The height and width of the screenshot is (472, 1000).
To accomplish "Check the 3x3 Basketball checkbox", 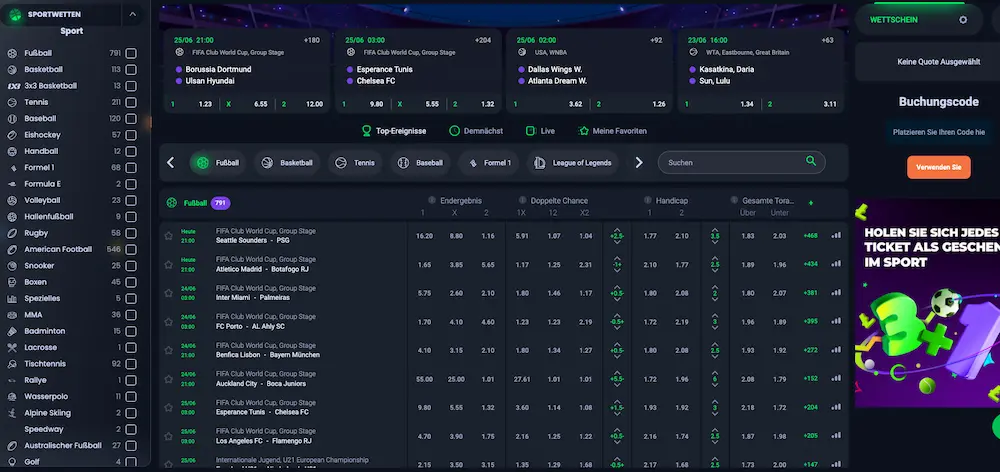I will (131, 86).
